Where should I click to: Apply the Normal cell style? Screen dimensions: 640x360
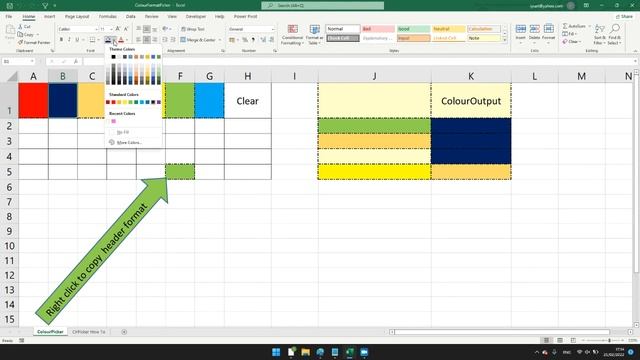[343, 29]
